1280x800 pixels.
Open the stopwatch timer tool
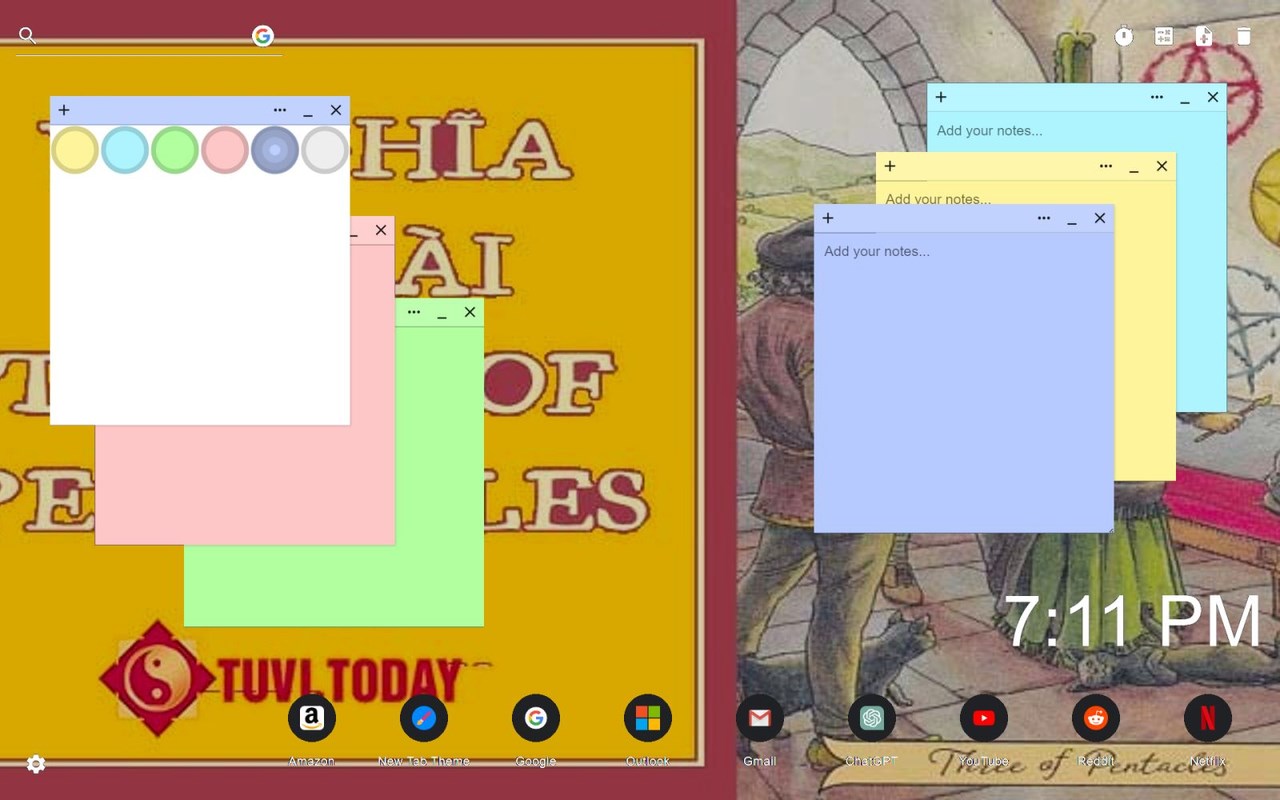(1124, 37)
